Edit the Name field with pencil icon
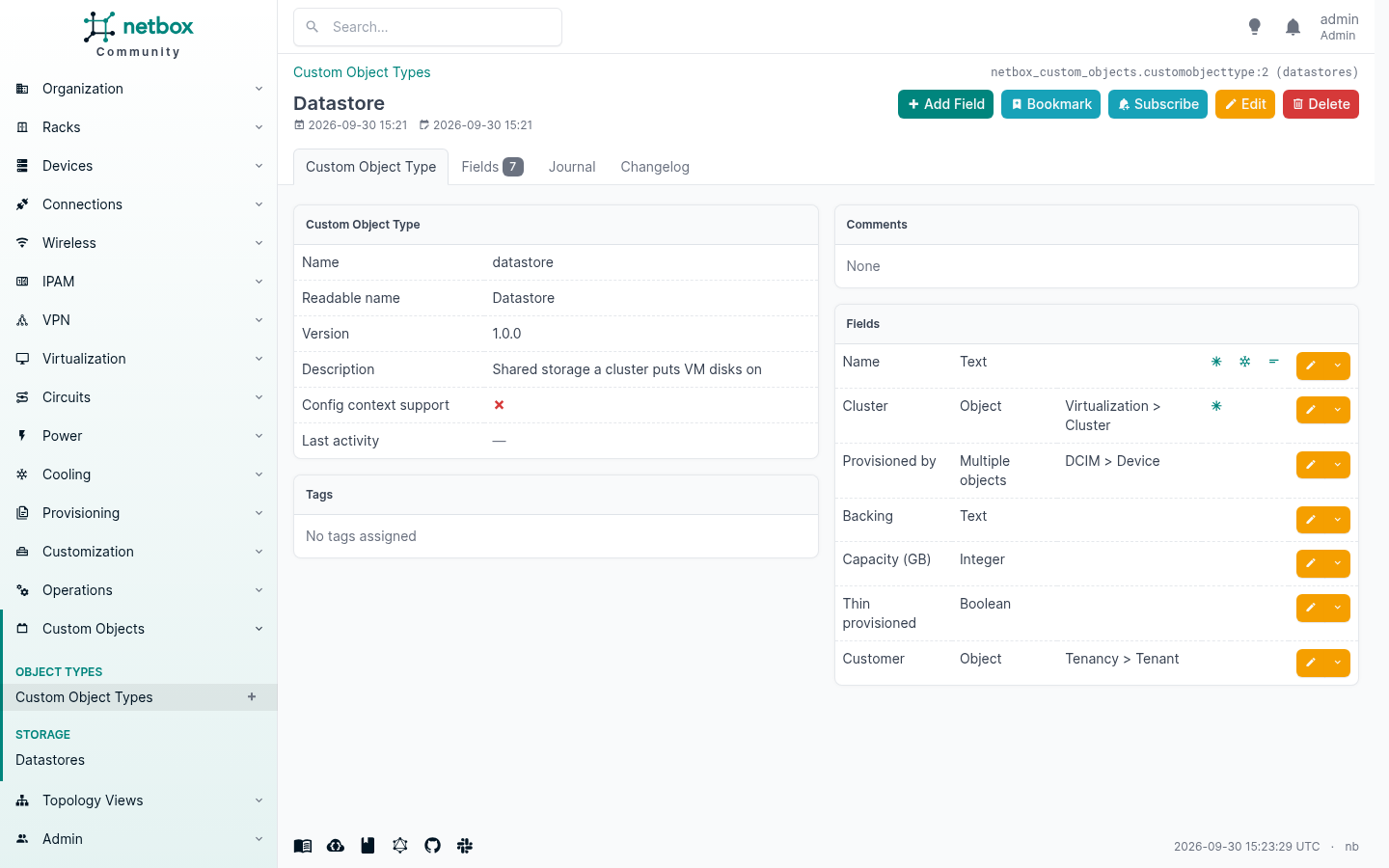The width and height of the screenshot is (1389, 868). pyautogui.click(x=1311, y=366)
